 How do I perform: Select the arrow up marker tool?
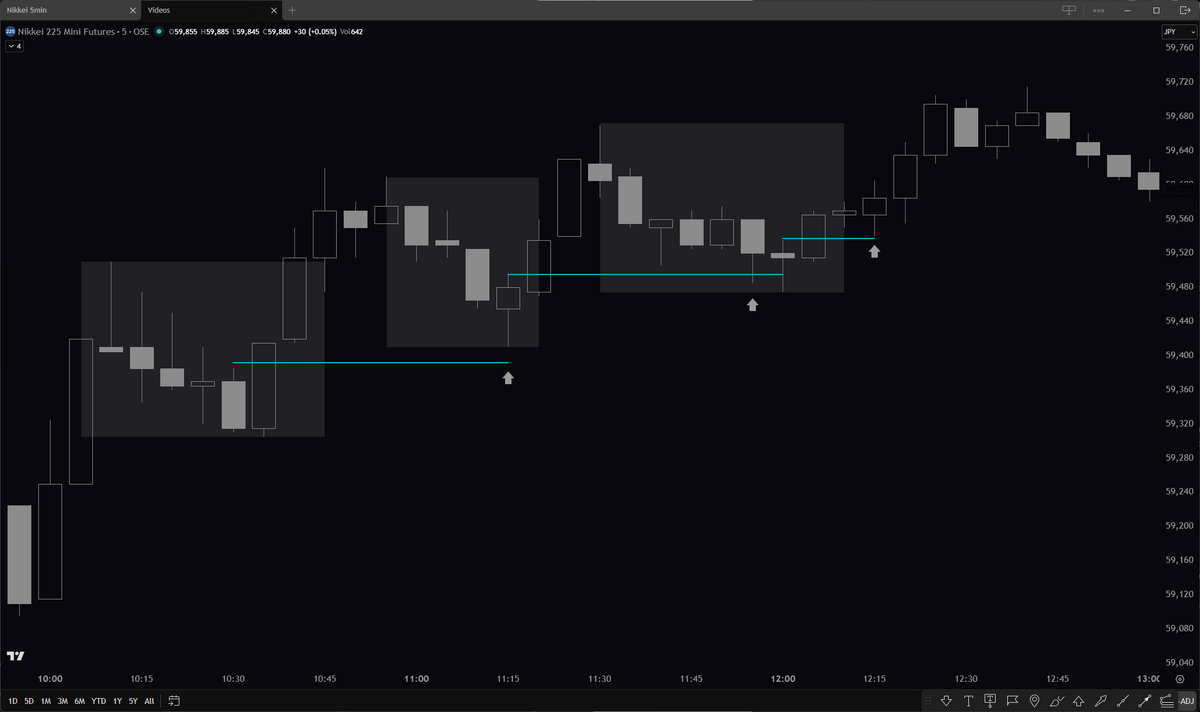(1078, 701)
